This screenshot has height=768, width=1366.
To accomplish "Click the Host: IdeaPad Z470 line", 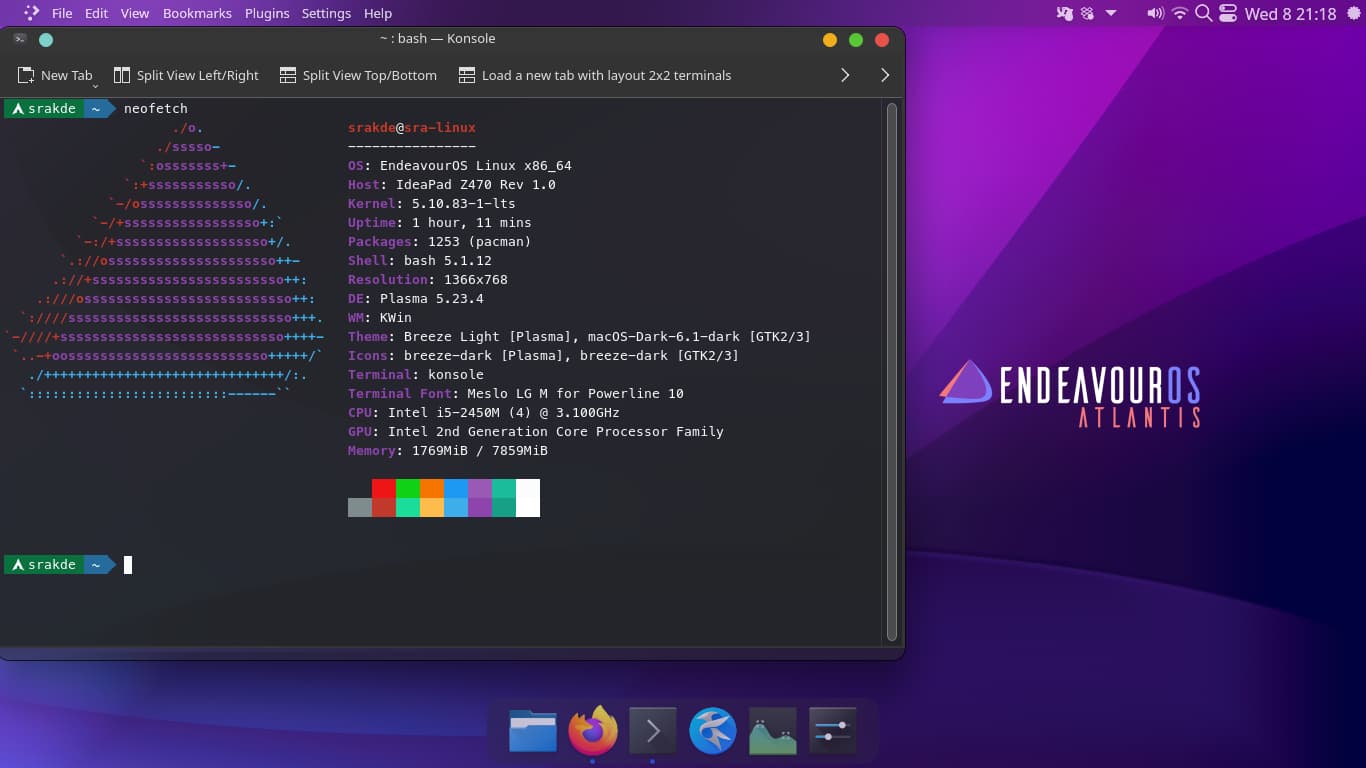I will point(452,184).
